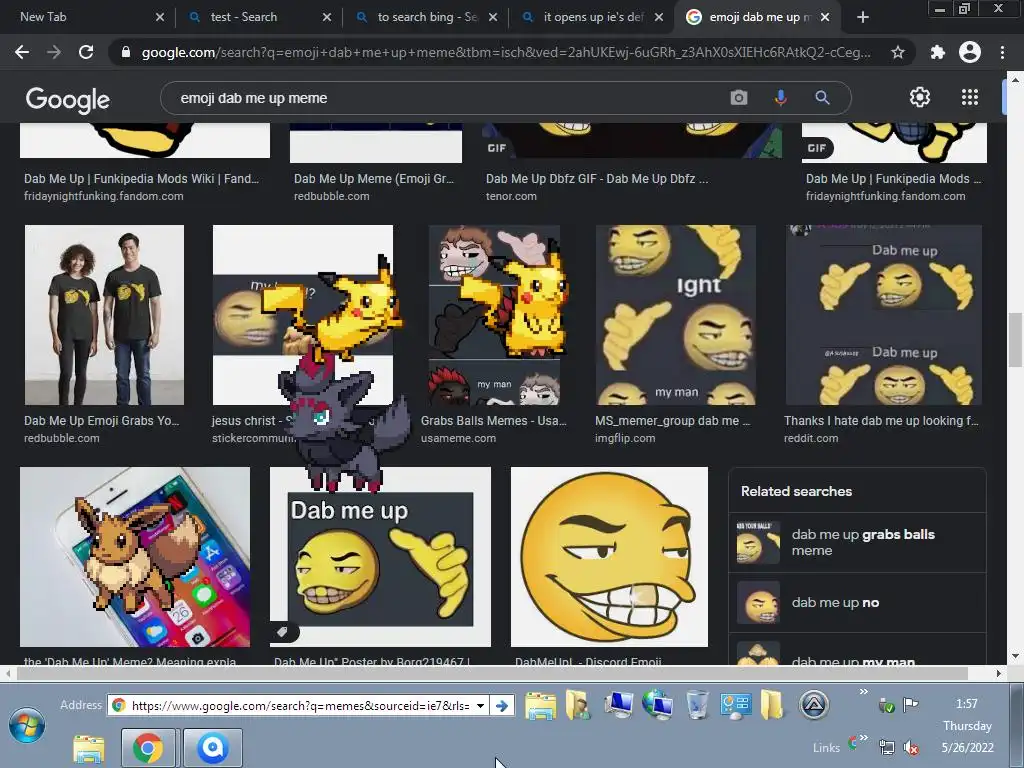1024x768 pixels.
Task: Open the user folder icon in toolbar
Action: click(x=579, y=705)
